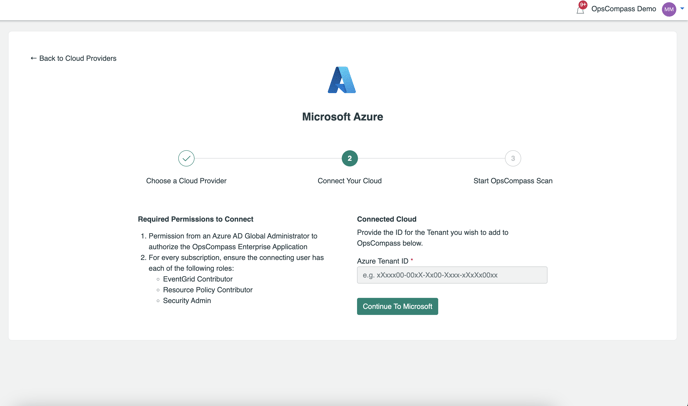Go back to Cloud Providers
Image resolution: width=688 pixels, height=406 pixels.
pyautogui.click(x=73, y=58)
